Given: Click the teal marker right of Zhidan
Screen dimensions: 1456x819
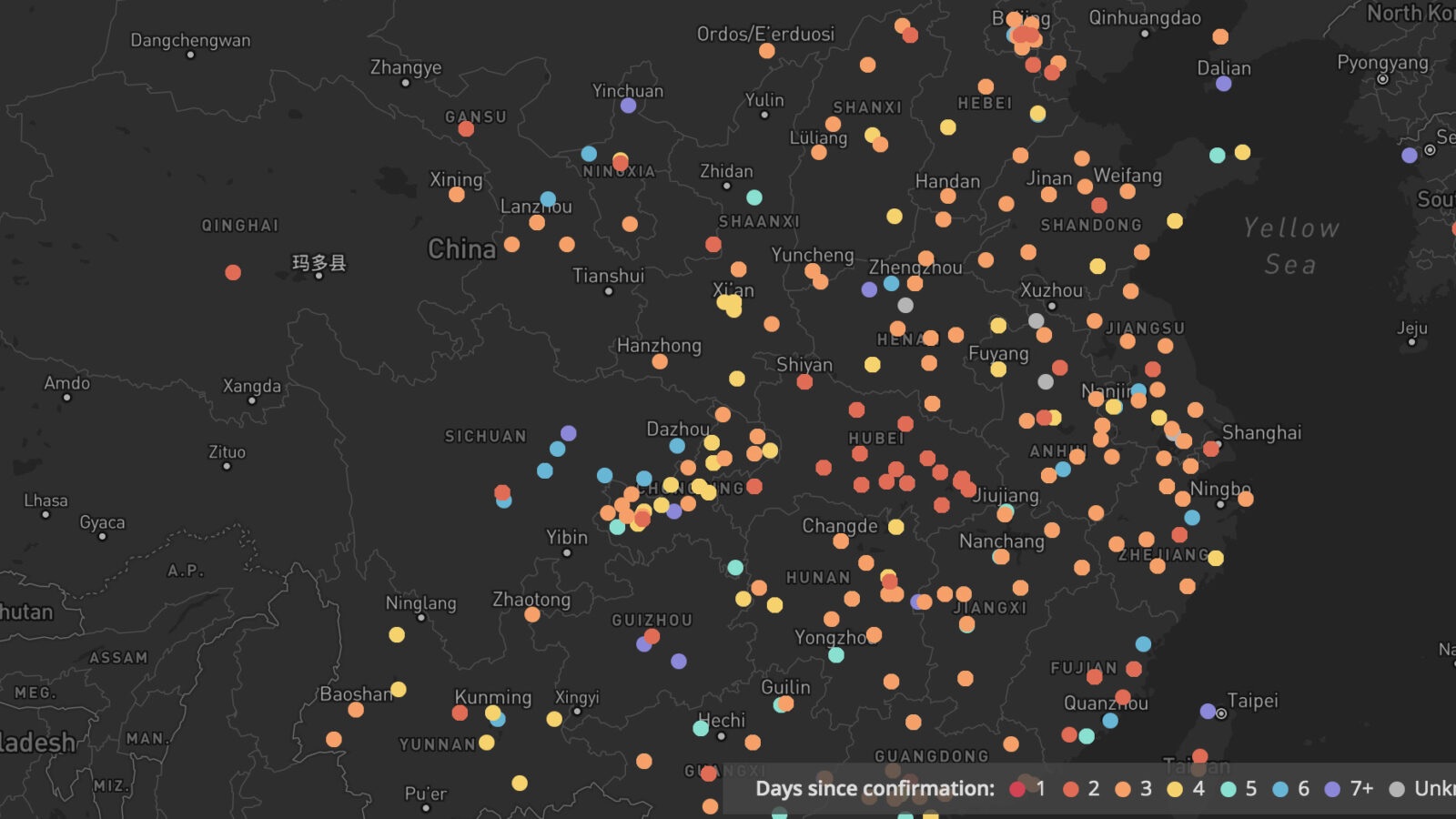Looking at the screenshot, I should 754,197.
